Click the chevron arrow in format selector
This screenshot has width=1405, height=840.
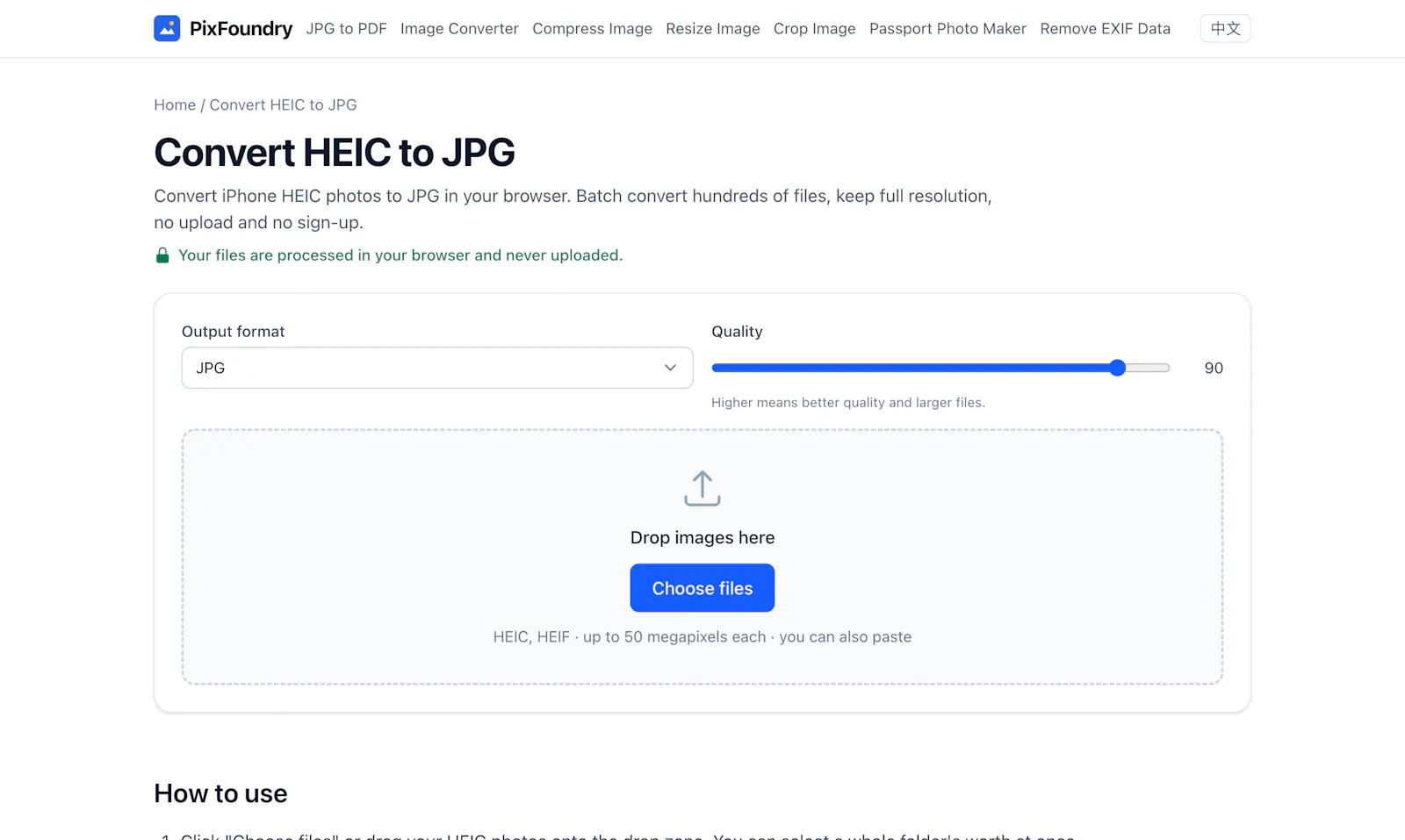click(670, 368)
